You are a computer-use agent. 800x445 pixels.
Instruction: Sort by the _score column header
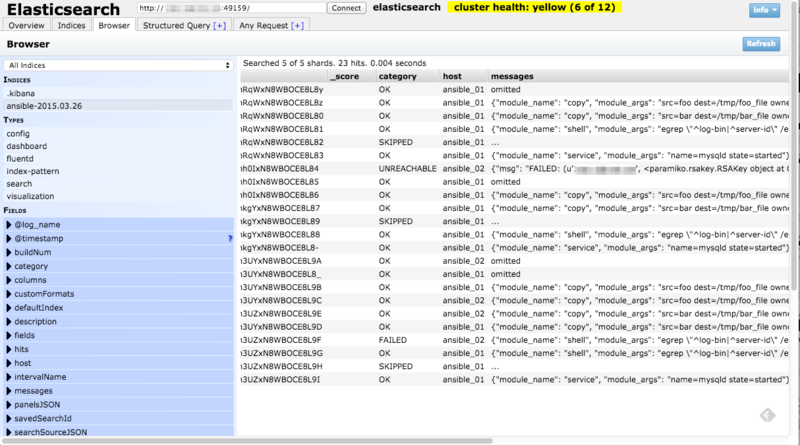[x=351, y=76]
